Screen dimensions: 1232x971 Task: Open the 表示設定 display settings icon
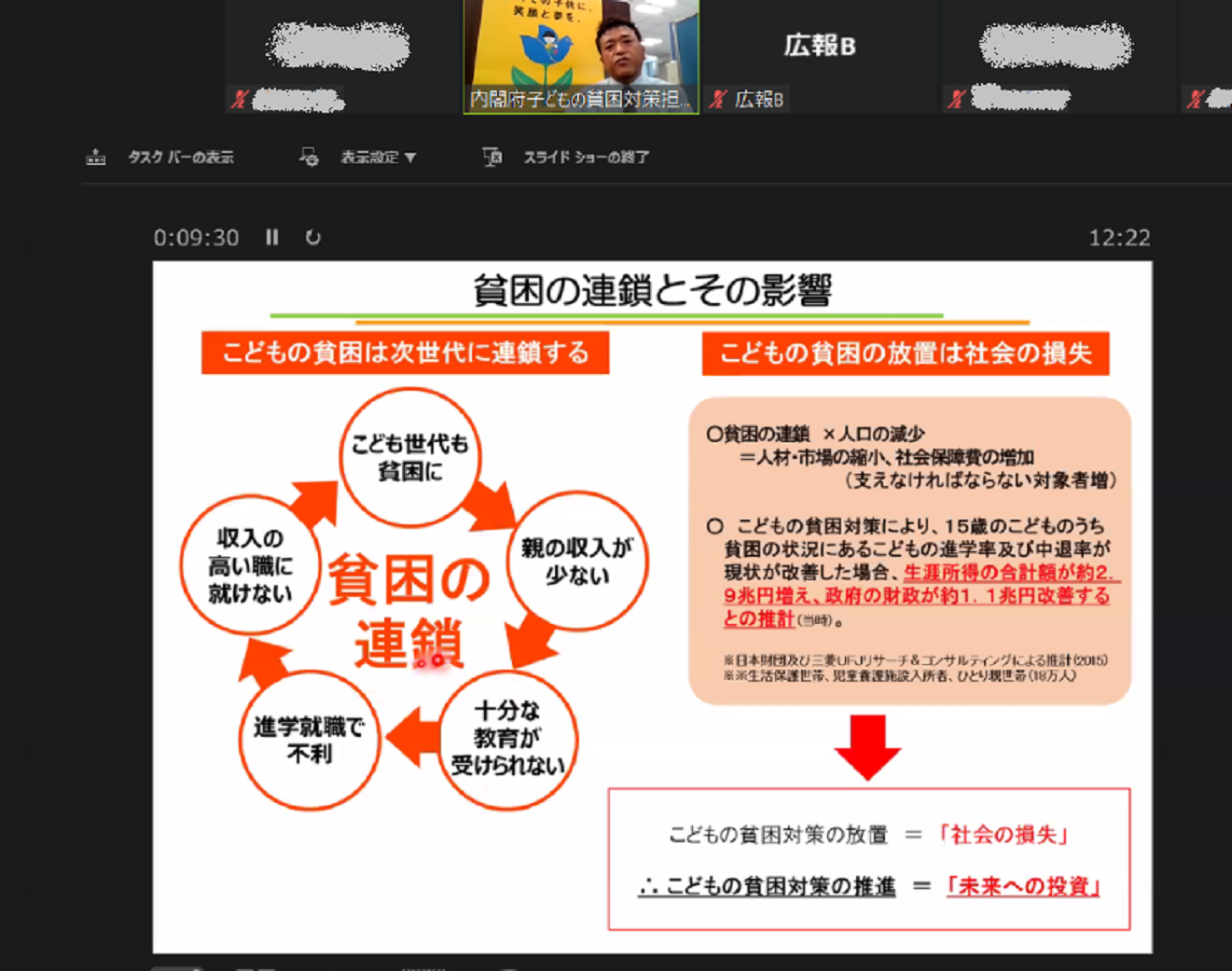point(309,158)
